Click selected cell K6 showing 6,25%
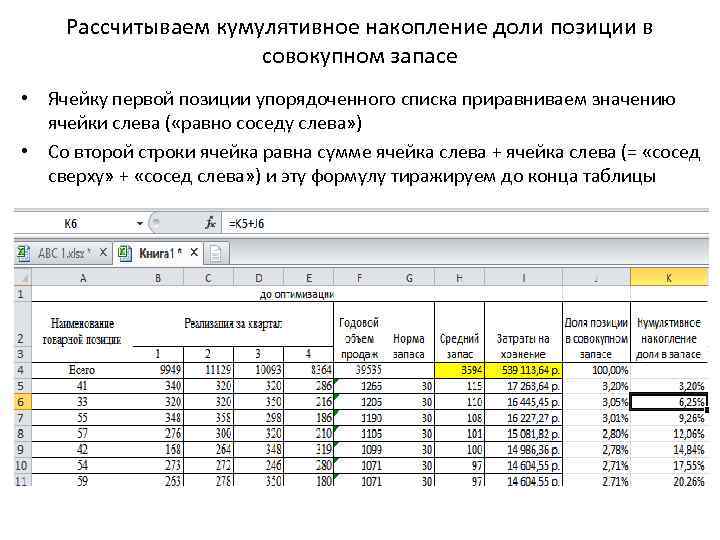Screen dimensions: 720x540 pos(669,402)
